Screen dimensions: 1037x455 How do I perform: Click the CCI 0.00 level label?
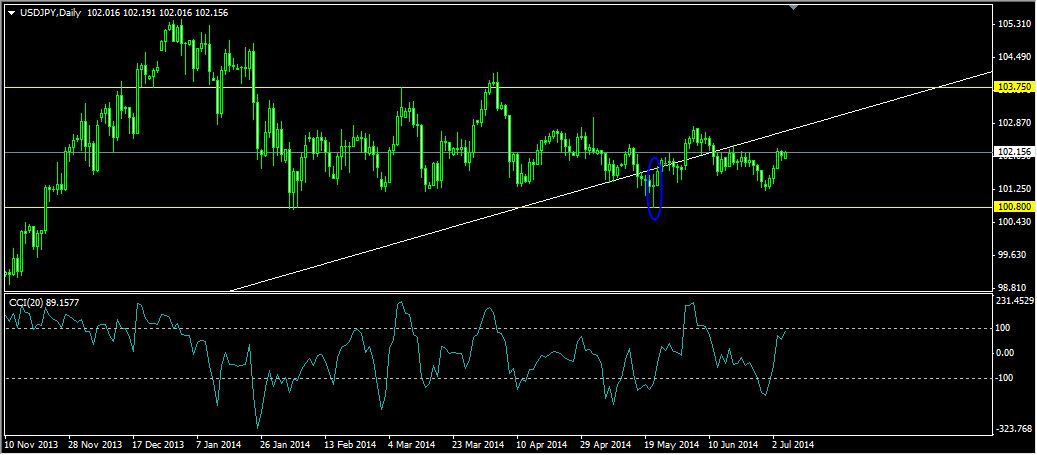point(1005,353)
